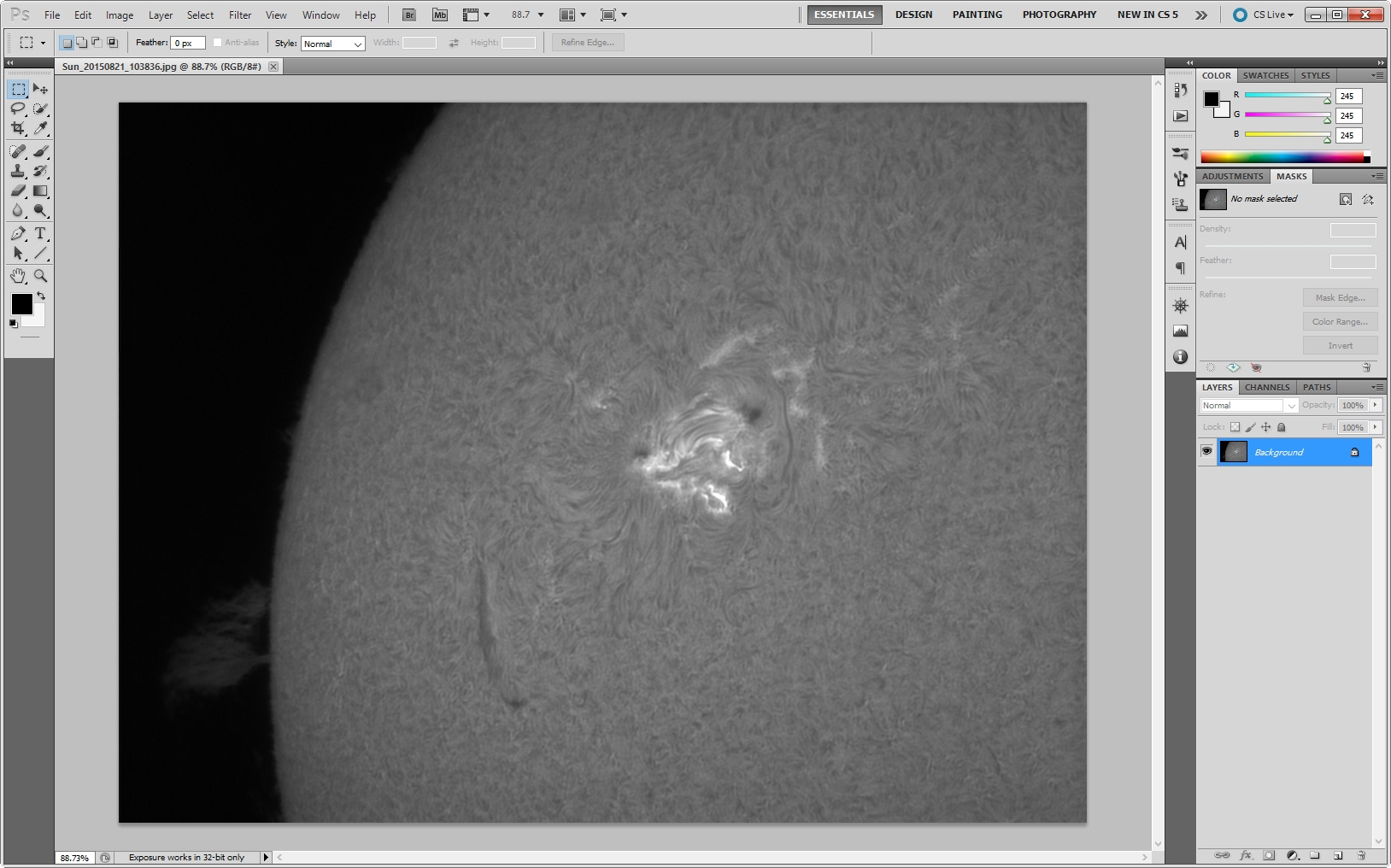Screen dimensions: 1391x868
Task: Toggle Add to selection mode
Action: click(82, 43)
